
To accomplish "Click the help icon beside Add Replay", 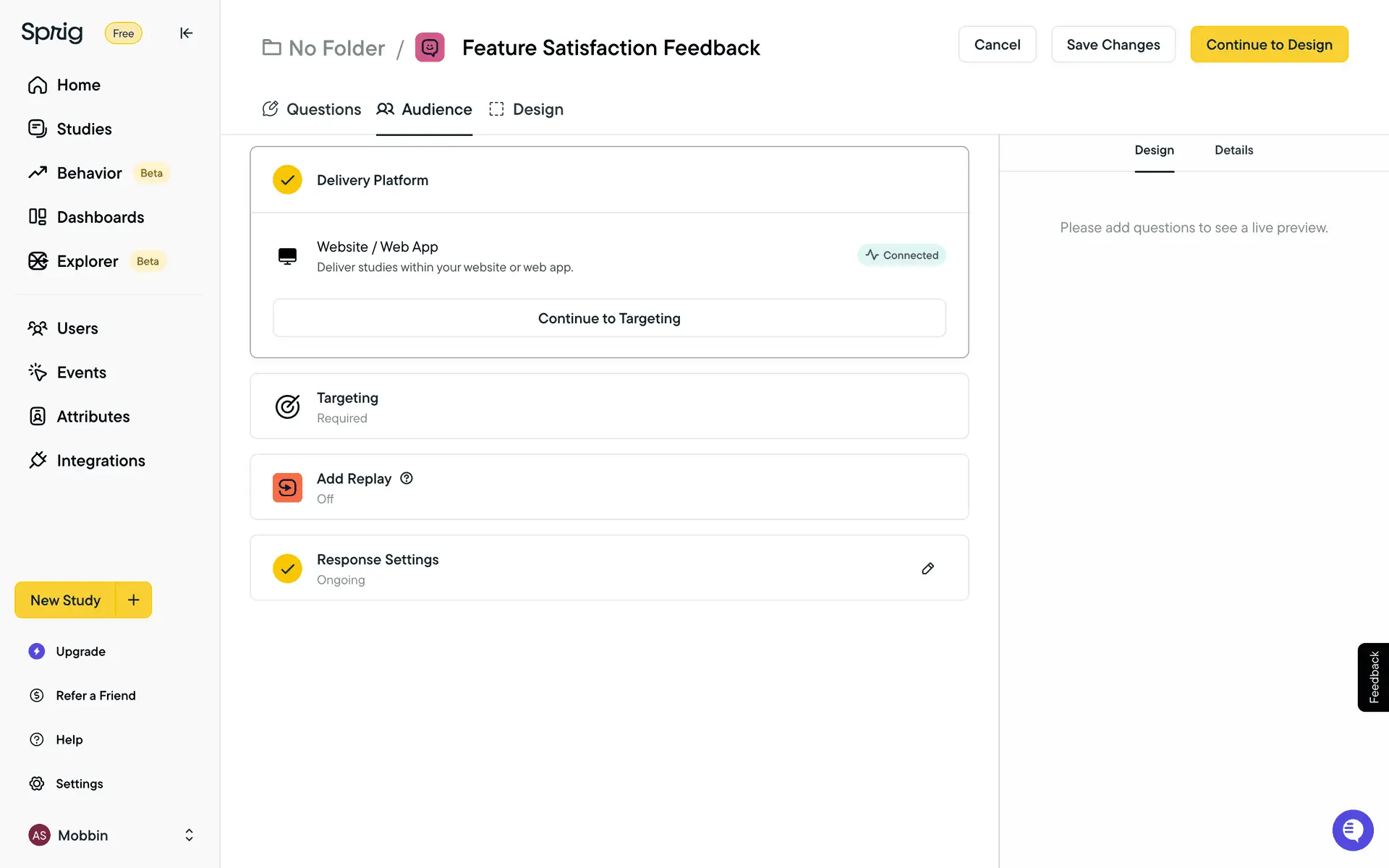I will [407, 478].
